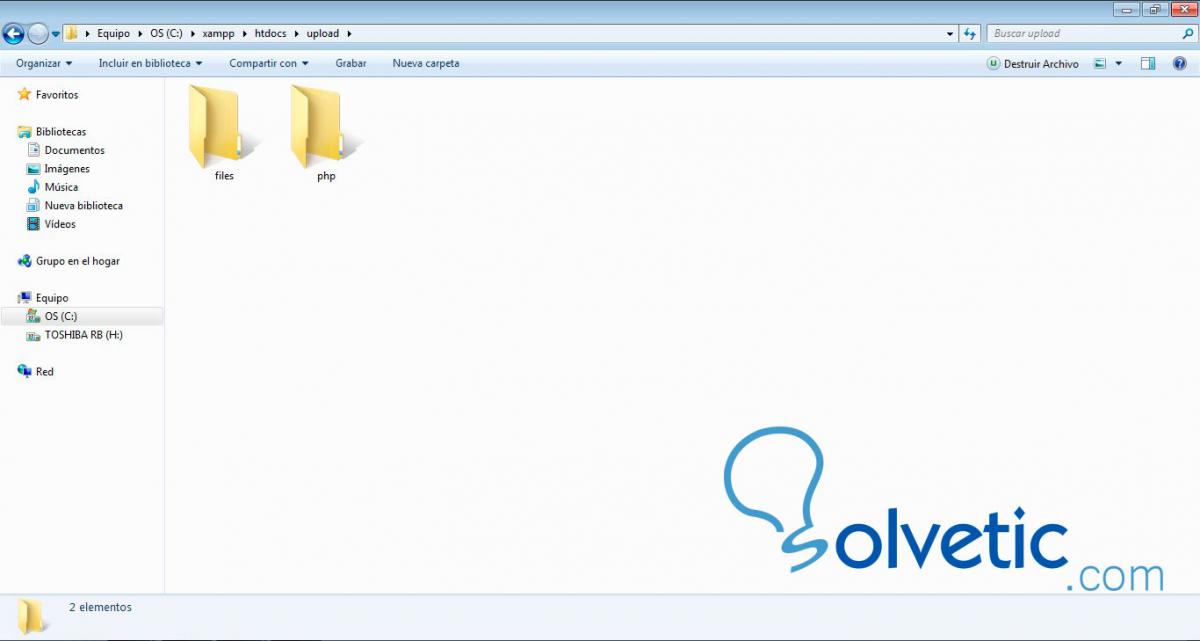Select Equipo in the address breadcrumb

pyautogui.click(x=114, y=33)
